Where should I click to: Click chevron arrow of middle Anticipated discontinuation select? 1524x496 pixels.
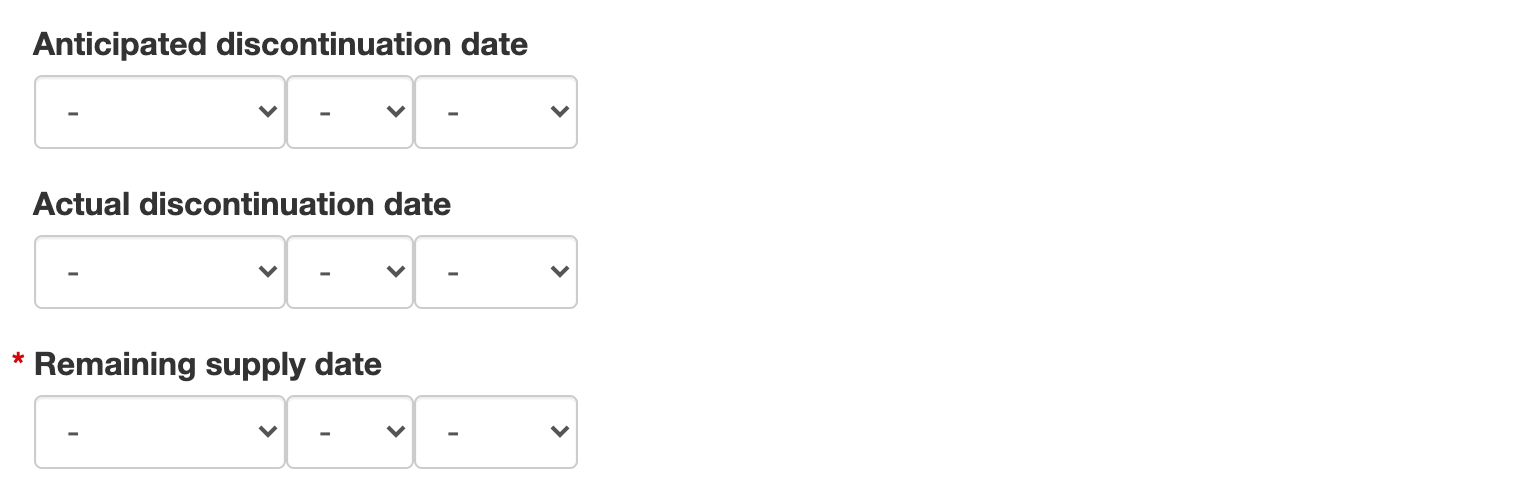pyautogui.click(x=396, y=112)
